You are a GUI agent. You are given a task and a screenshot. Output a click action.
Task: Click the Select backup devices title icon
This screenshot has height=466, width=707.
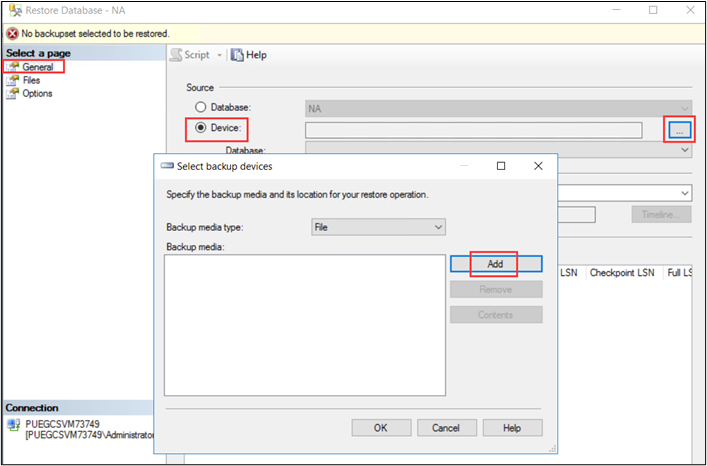tap(167, 166)
